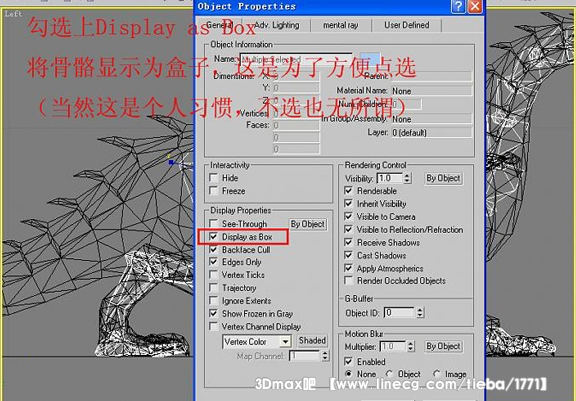Click the Multiplier spinner arrows
Viewport: 576px width, 401px height.
411,346
